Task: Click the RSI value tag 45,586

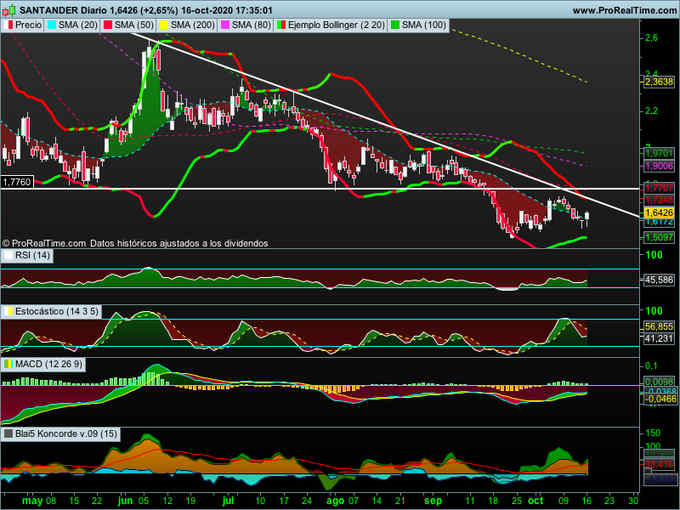Action: (x=659, y=280)
